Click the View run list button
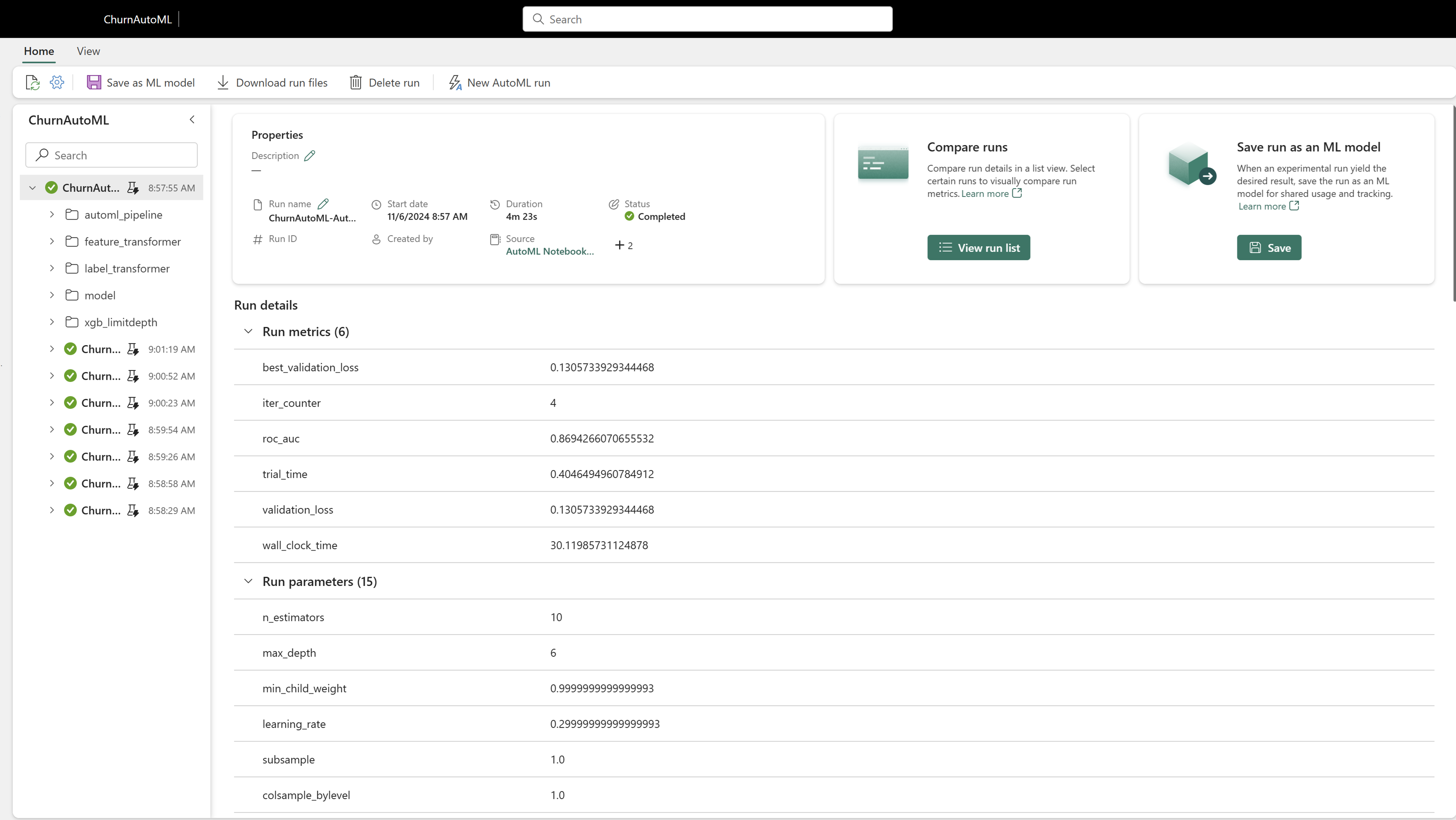The image size is (1456, 820). tap(979, 248)
